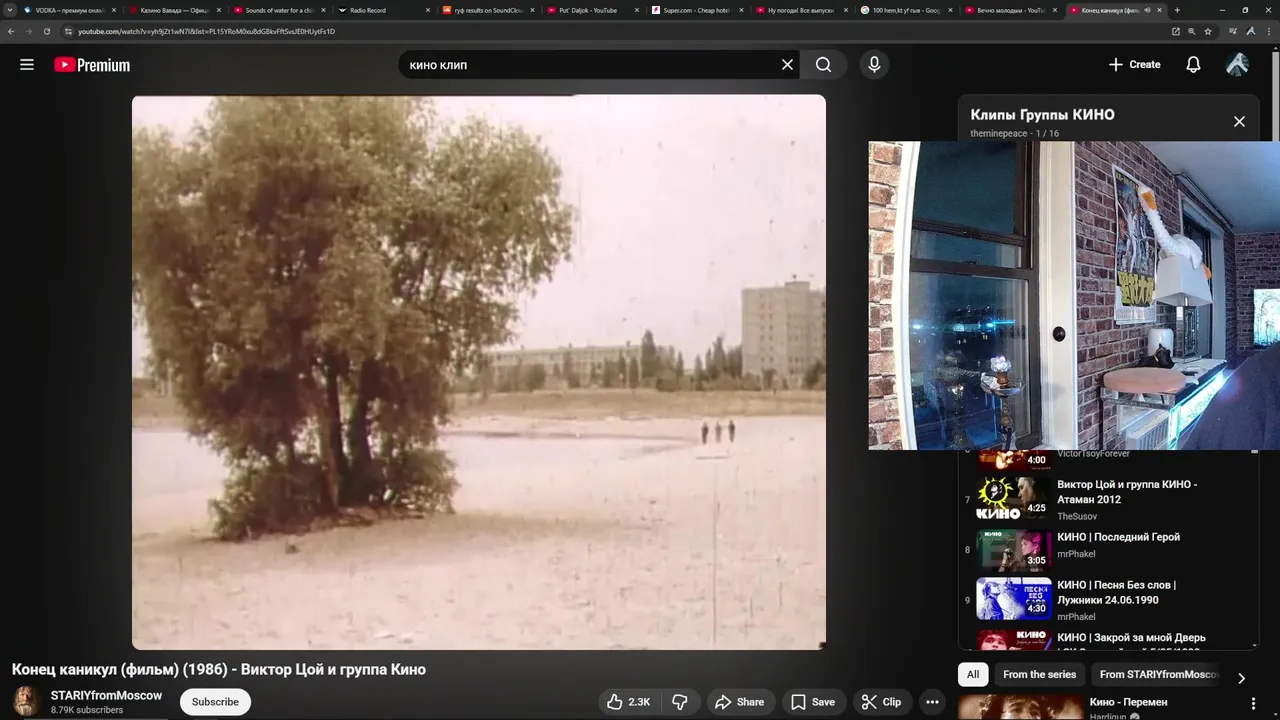Open the Create button menu

[1135, 65]
